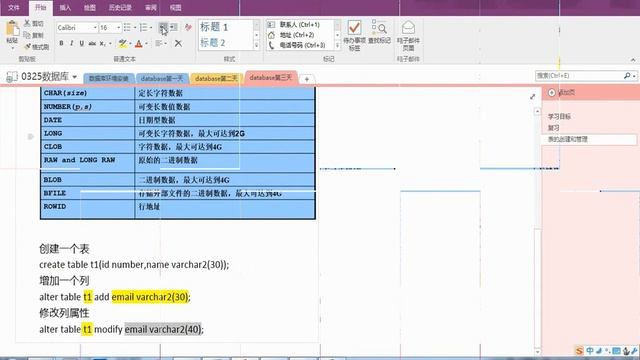Image resolution: width=640 pixels, height=360 pixels.
Task: Open font color dropdown arrow
Action: [x=147, y=43]
